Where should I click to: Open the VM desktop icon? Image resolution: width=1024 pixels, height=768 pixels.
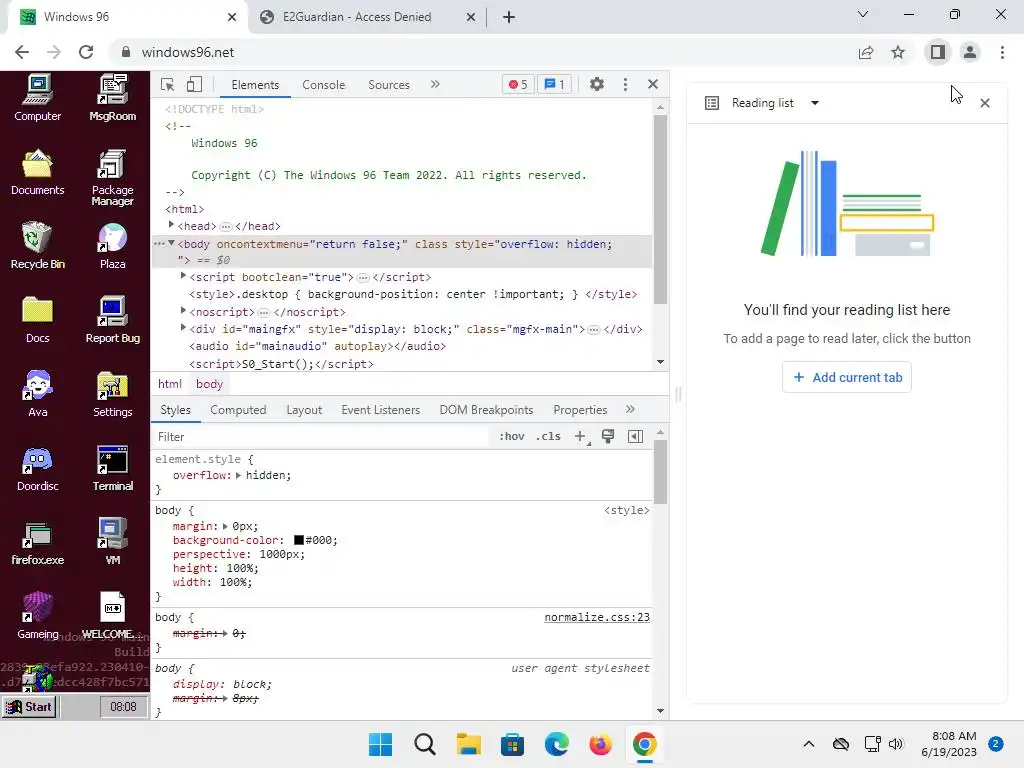tap(112, 542)
